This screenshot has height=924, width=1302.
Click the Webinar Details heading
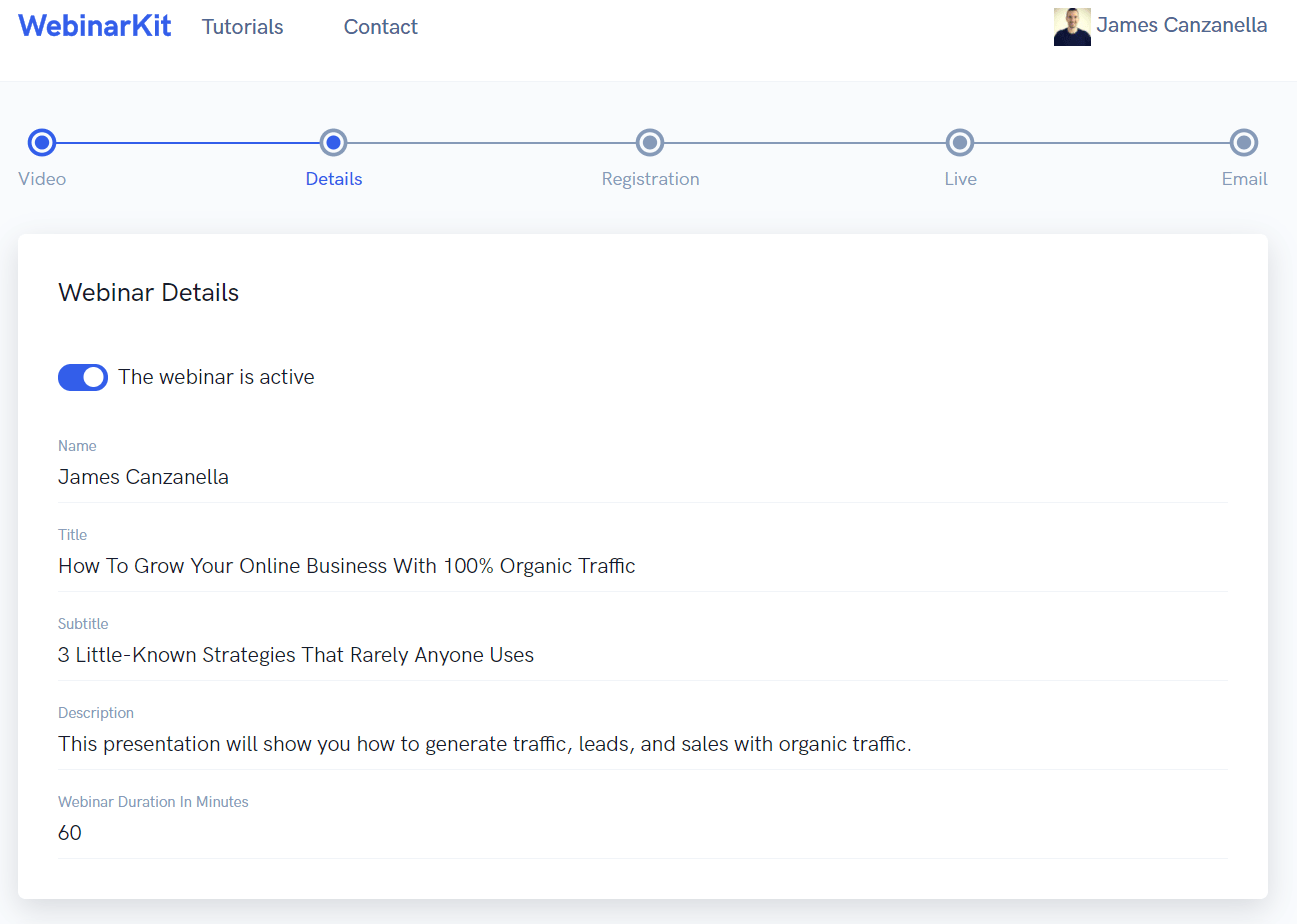click(149, 293)
